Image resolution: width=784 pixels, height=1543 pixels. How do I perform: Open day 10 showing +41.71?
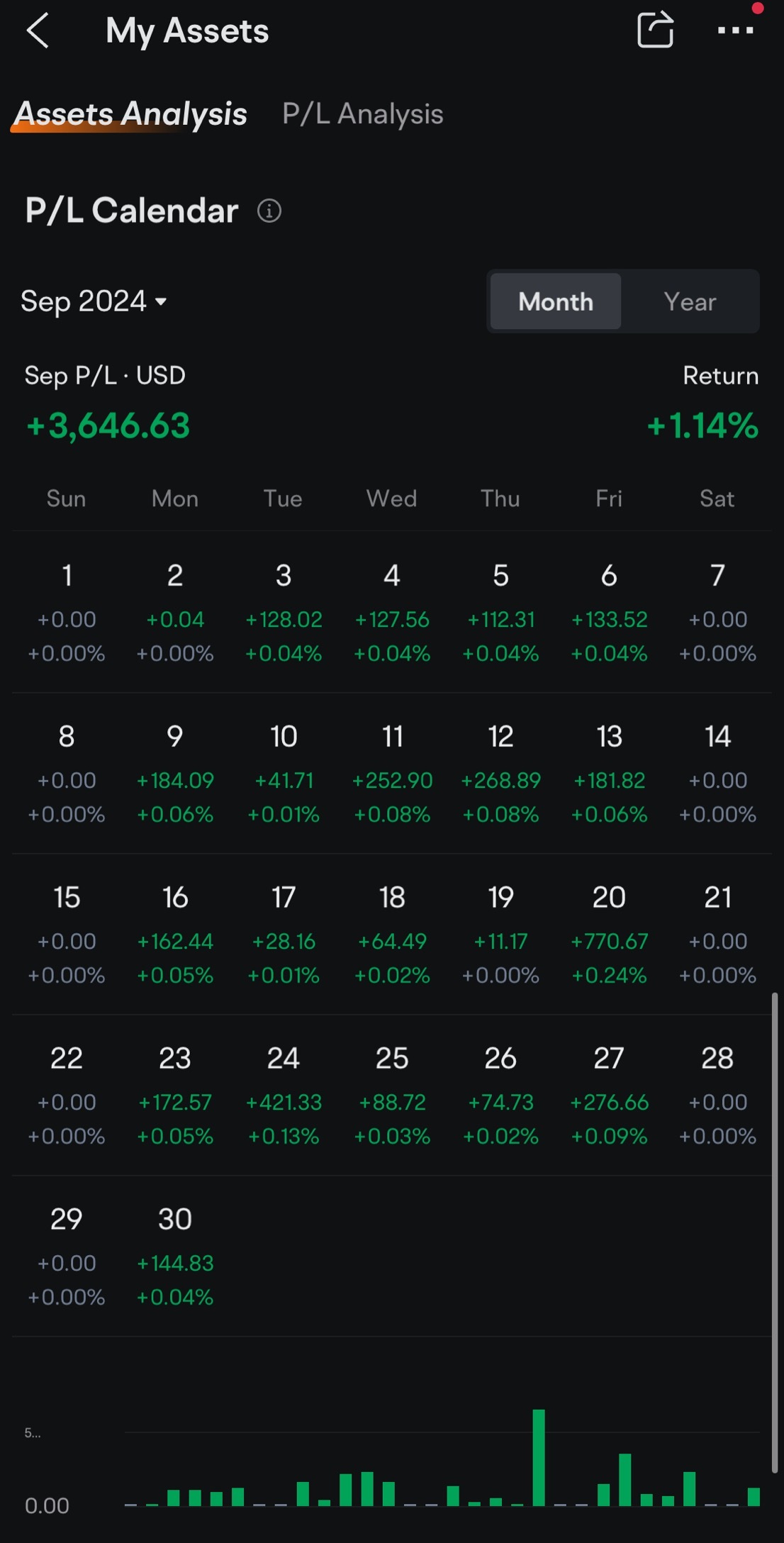[284, 773]
